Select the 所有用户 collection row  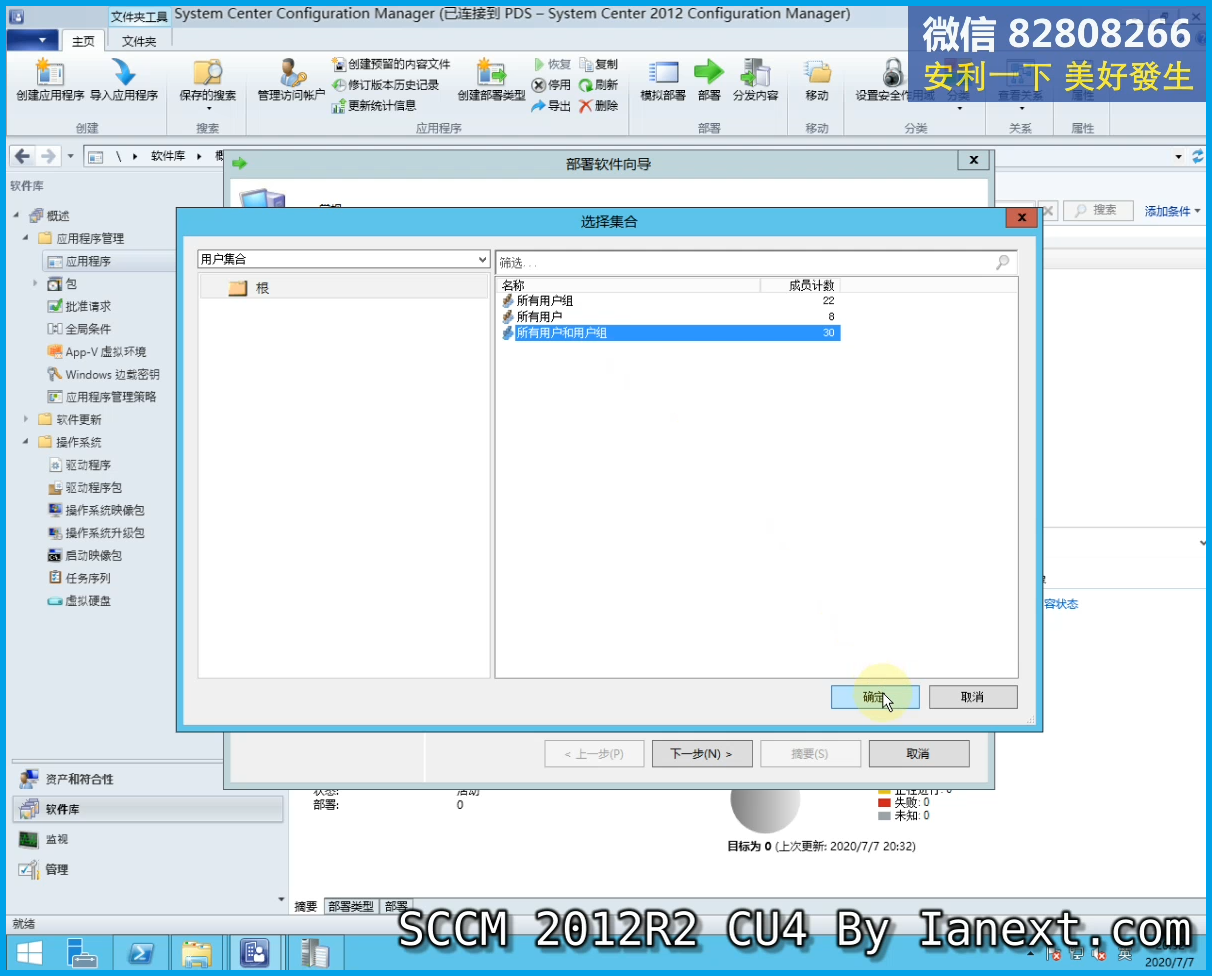pos(669,317)
